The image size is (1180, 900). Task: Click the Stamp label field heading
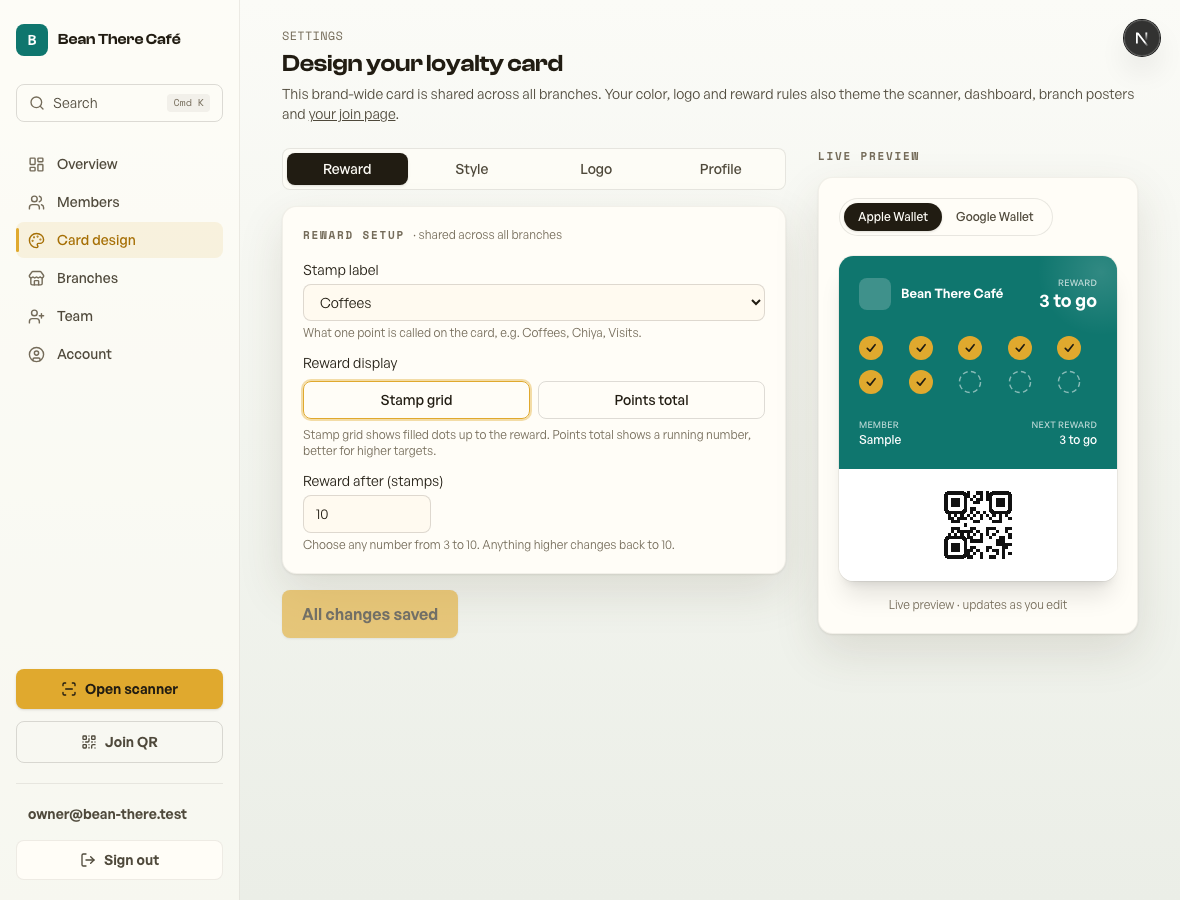click(x=340, y=270)
